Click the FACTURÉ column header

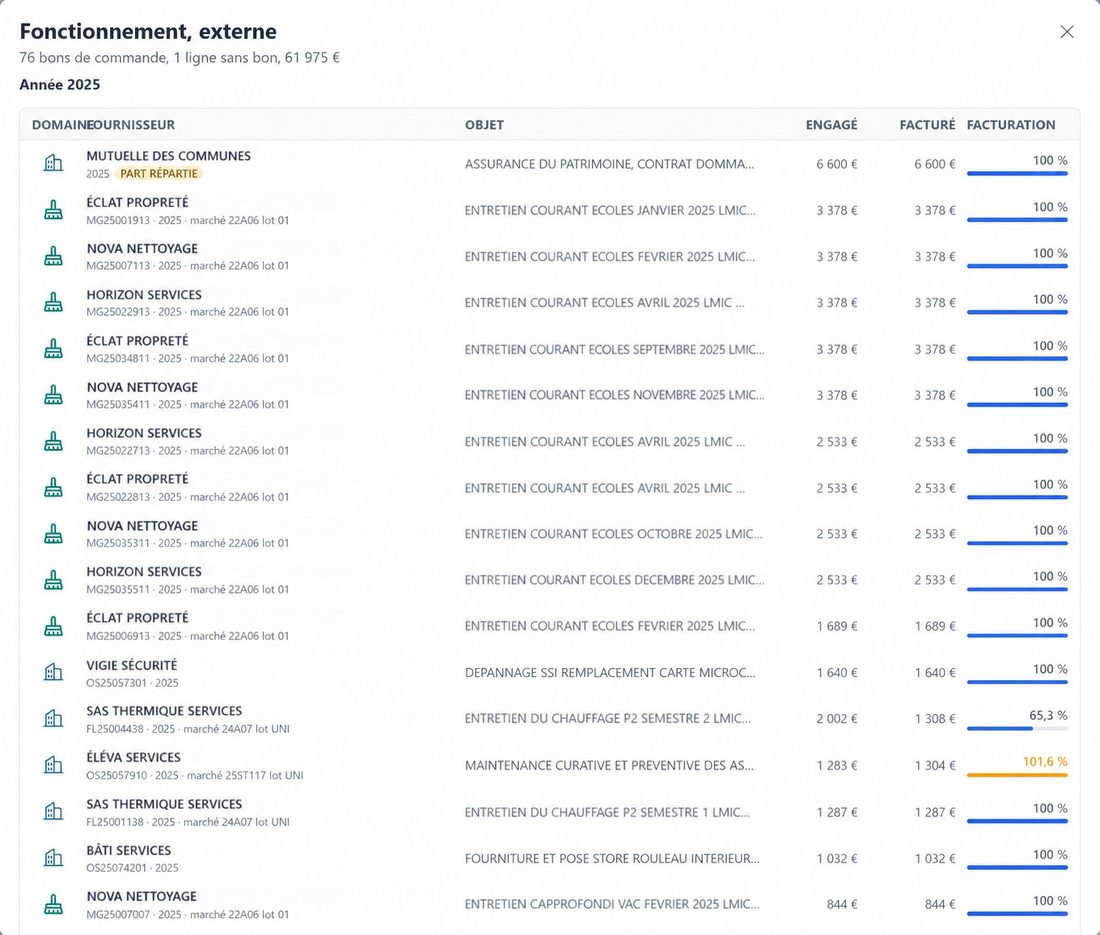[x=927, y=125]
